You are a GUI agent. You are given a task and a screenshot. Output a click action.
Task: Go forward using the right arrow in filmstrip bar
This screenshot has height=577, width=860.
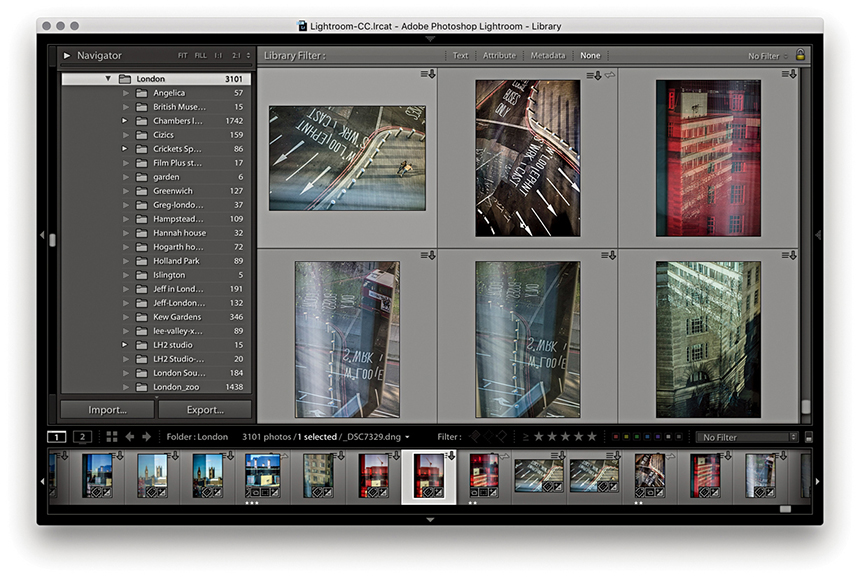click(x=147, y=437)
